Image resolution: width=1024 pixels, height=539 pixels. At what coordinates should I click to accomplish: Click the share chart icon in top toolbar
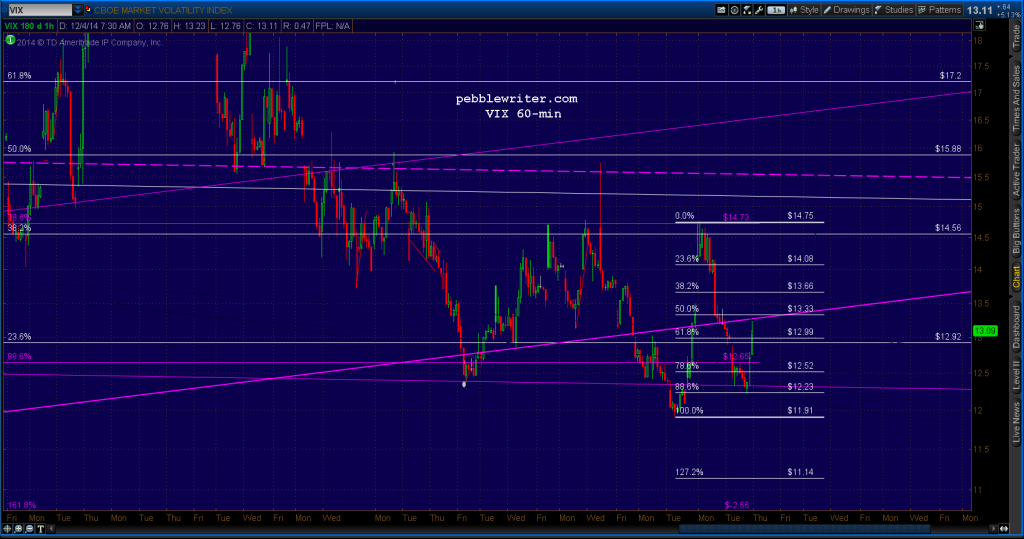click(x=721, y=10)
